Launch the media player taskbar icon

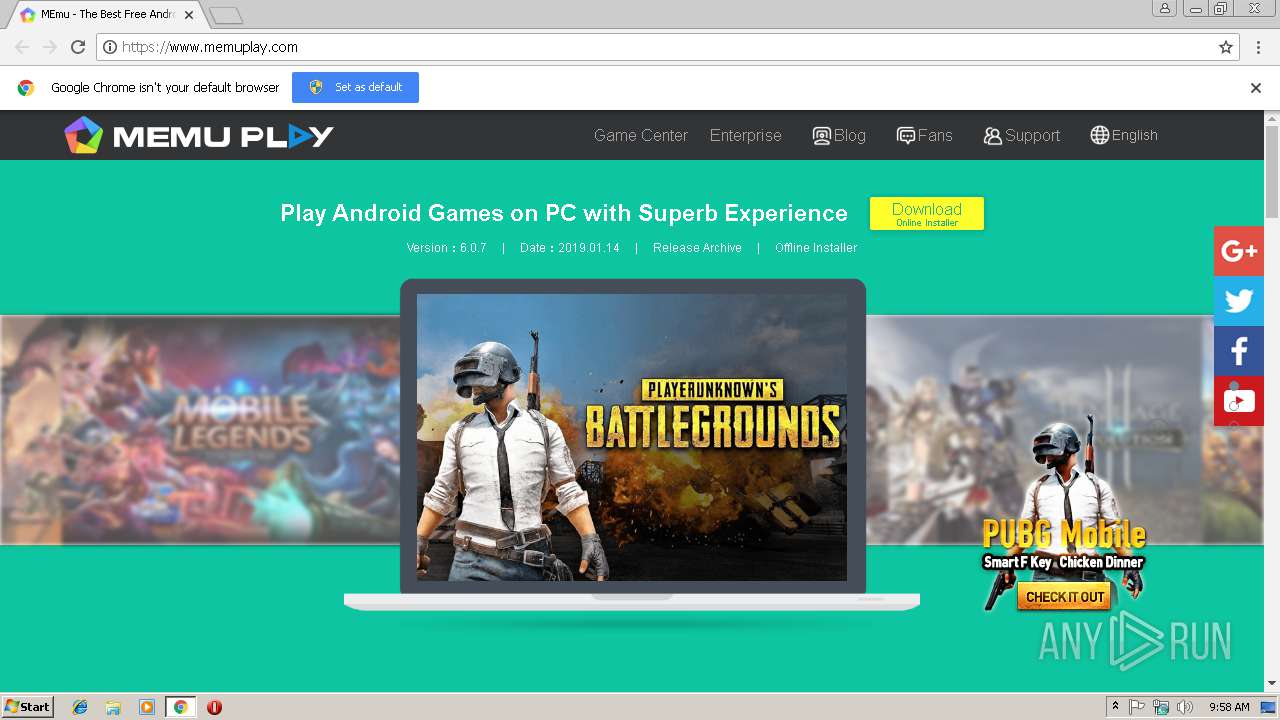coord(147,707)
